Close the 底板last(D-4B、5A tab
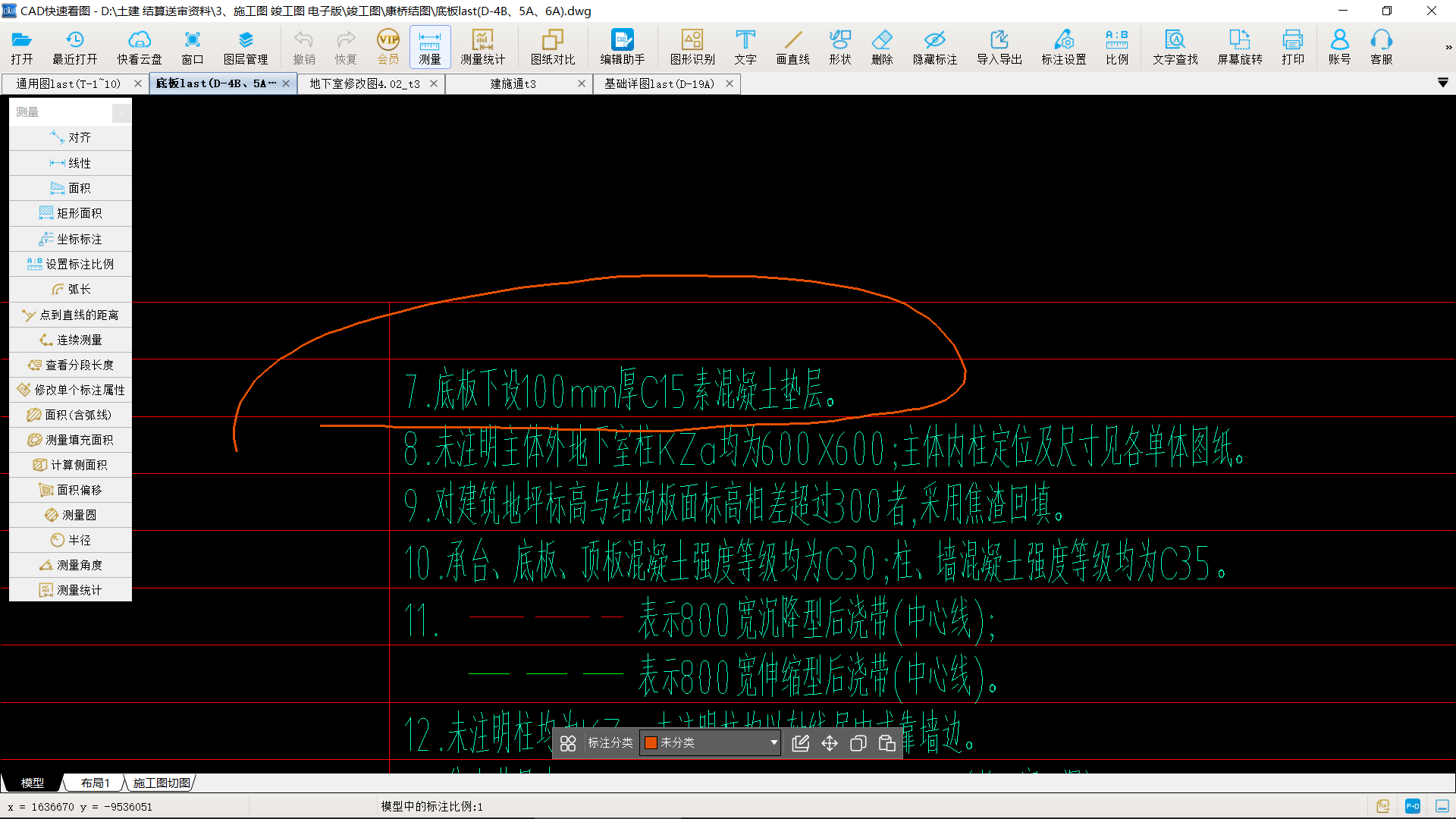The image size is (1456, 819). click(x=286, y=83)
